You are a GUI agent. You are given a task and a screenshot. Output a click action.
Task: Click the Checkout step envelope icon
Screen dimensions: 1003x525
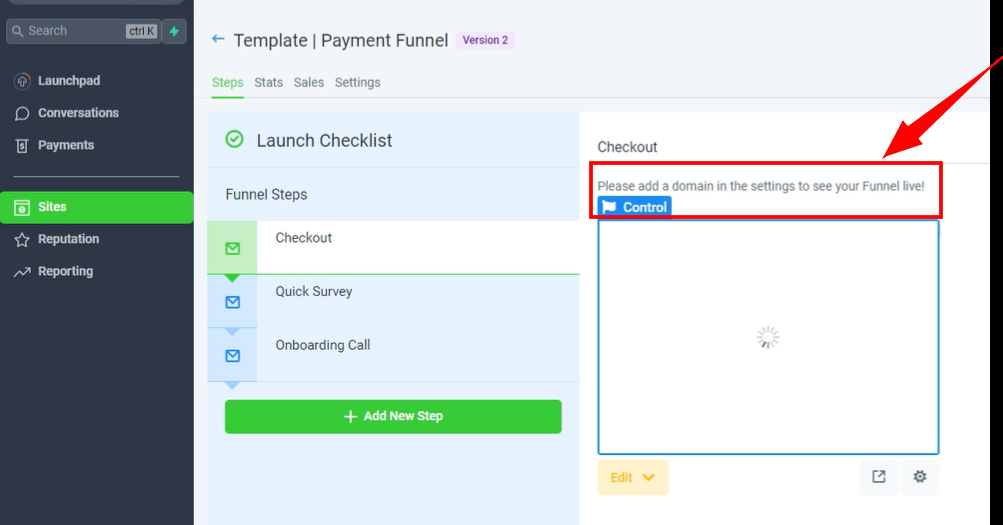click(x=232, y=248)
